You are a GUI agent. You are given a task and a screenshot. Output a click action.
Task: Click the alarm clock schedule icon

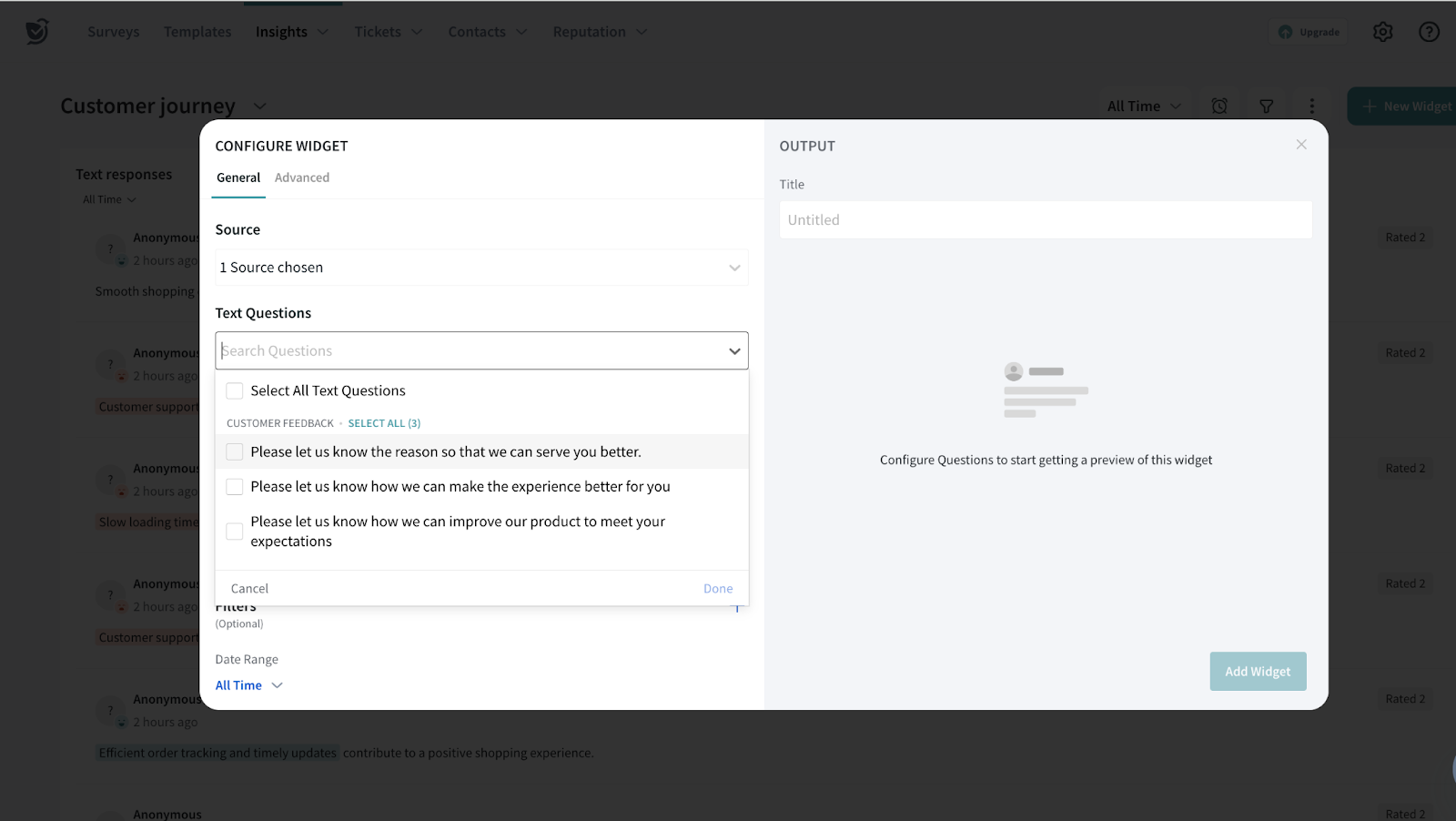point(1219,106)
